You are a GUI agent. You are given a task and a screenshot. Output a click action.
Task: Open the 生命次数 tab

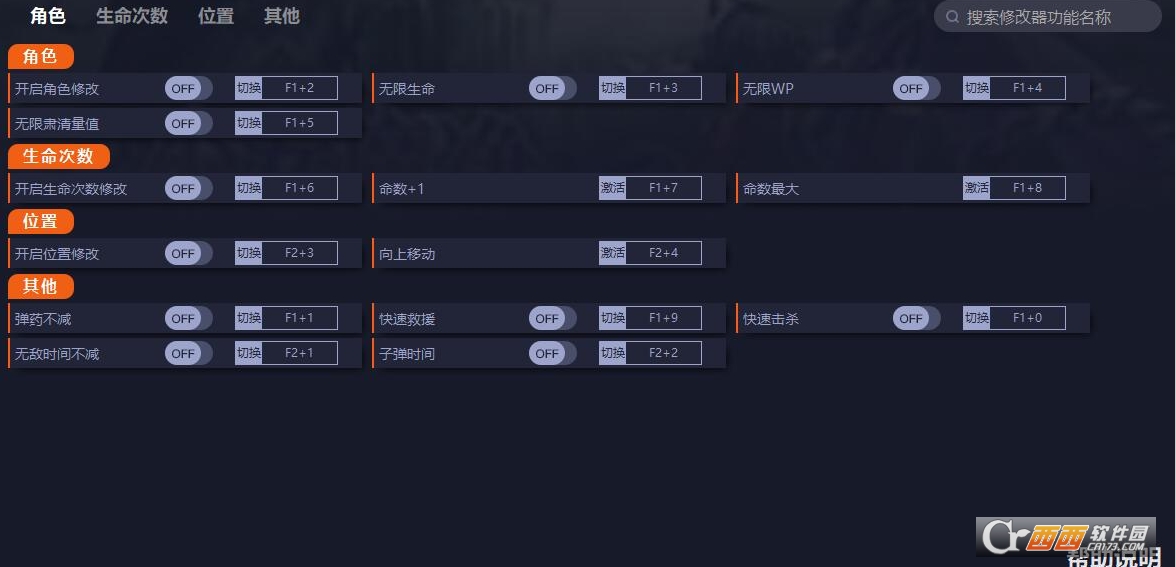point(132,16)
